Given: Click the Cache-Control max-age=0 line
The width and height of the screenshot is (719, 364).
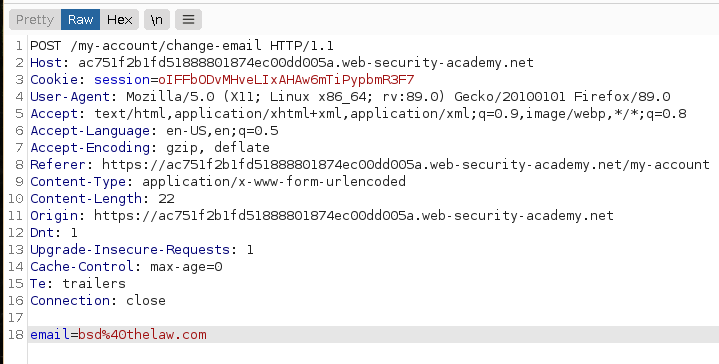Looking at the screenshot, I should [x=126, y=267].
